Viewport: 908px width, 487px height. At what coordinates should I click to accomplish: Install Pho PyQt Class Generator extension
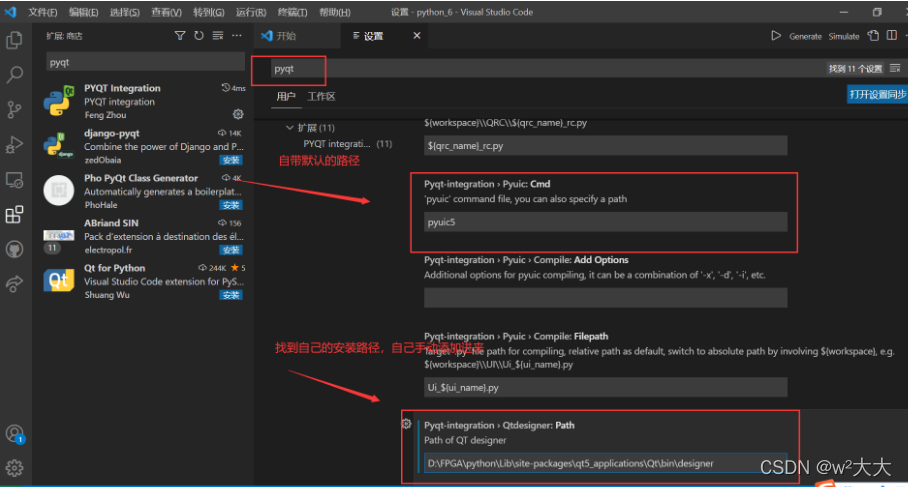pyautogui.click(x=231, y=205)
